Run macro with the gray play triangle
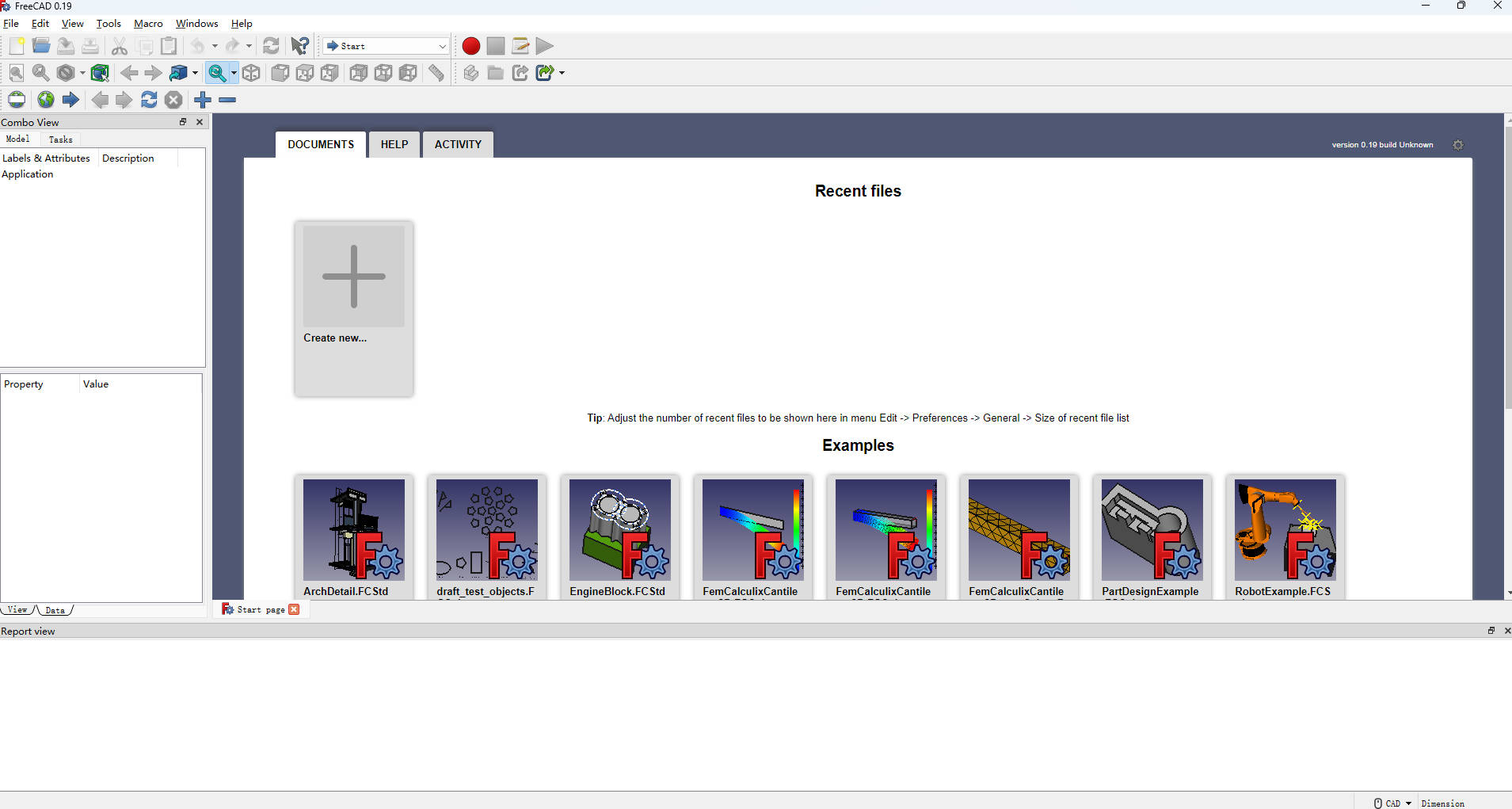Viewport: 1512px width, 809px height. coord(545,46)
